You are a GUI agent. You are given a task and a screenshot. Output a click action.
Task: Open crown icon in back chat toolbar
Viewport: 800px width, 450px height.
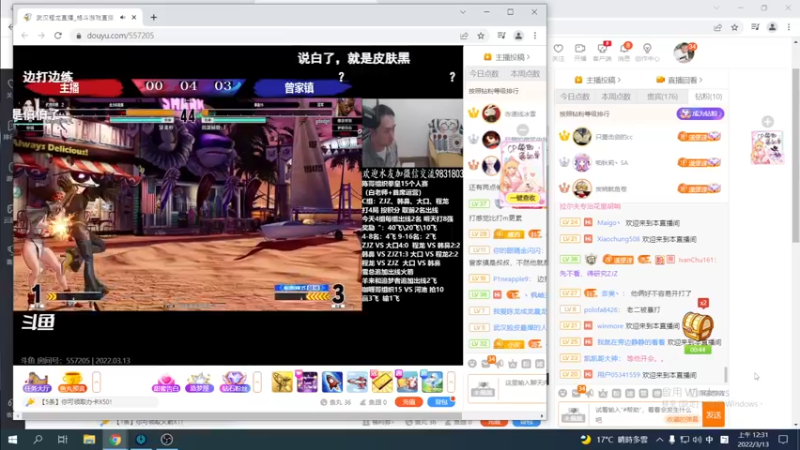coord(603,393)
